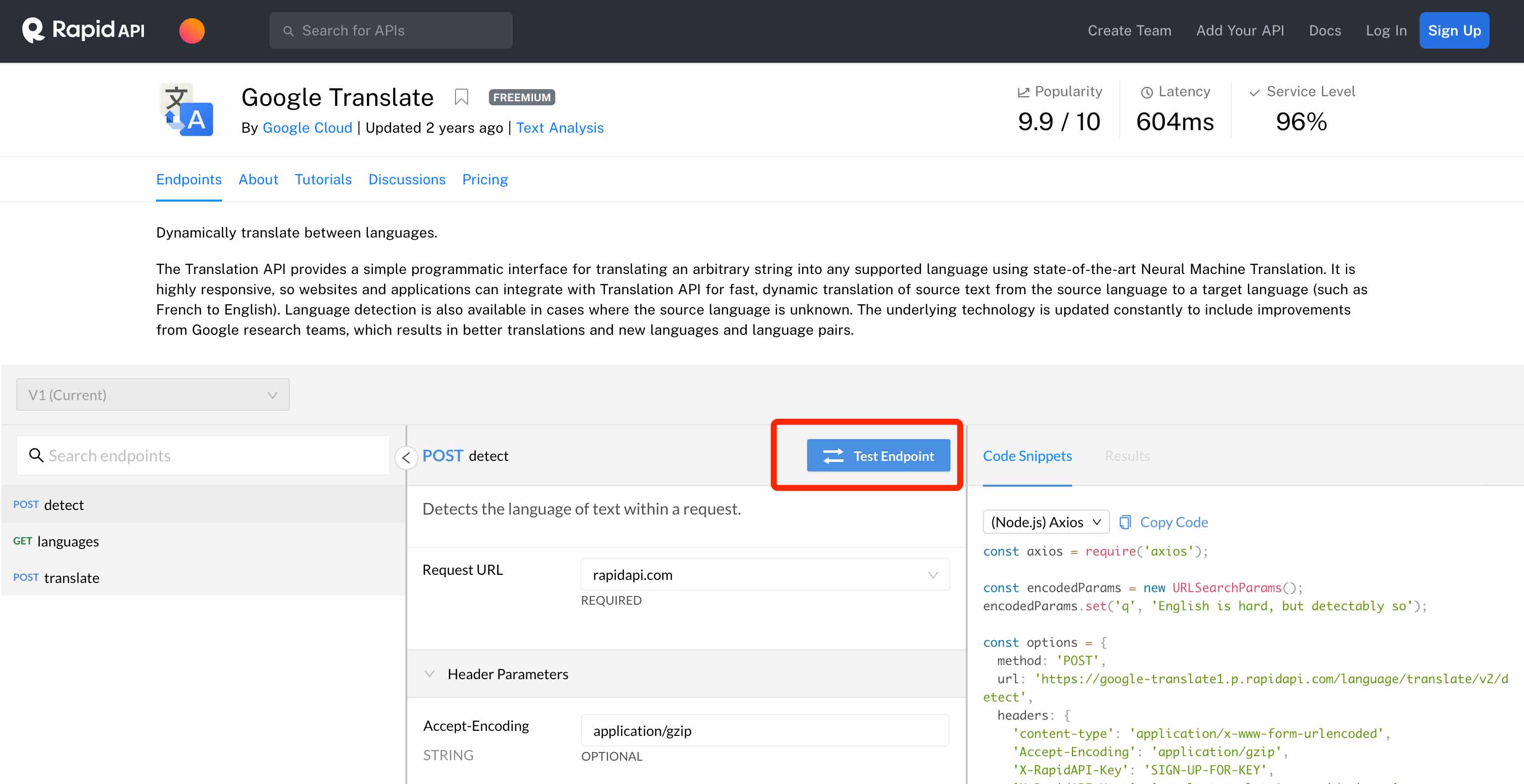Click the 96% service level value

(x=1301, y=122)
